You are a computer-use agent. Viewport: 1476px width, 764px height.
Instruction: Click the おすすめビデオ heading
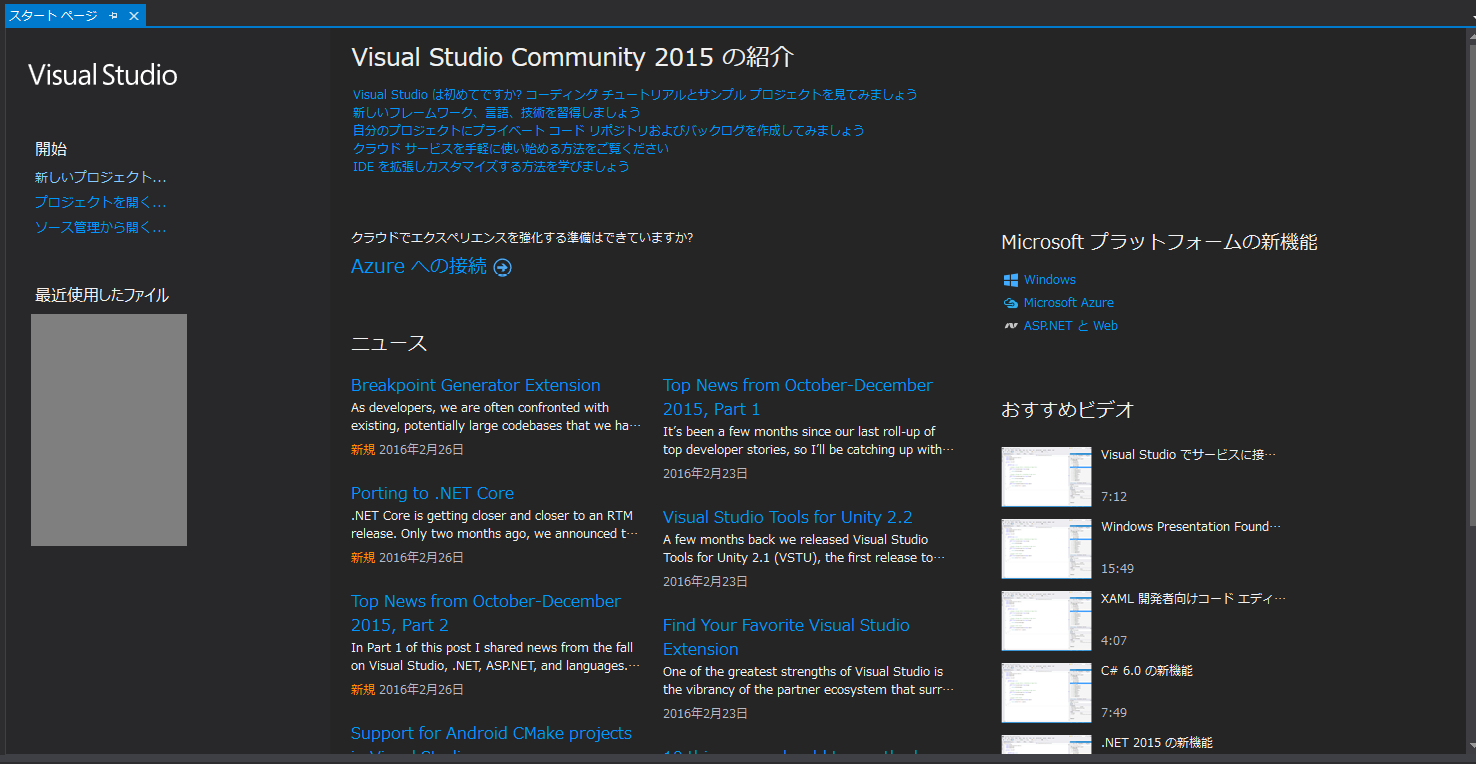(x=1067, y=410)
